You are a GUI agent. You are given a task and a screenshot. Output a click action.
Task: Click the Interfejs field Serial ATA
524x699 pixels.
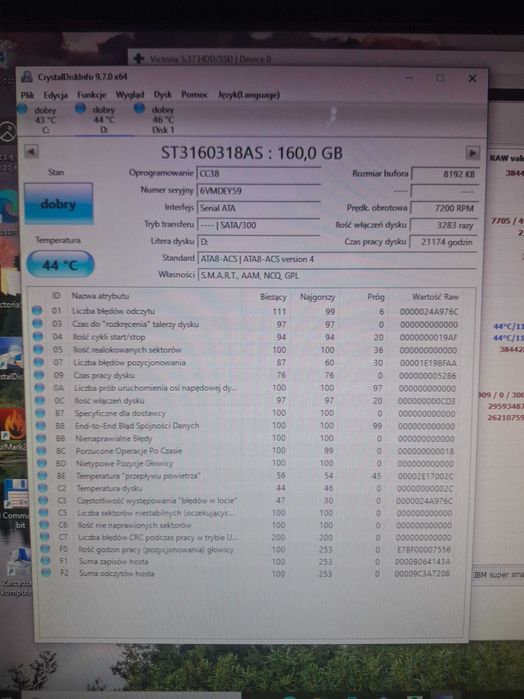coord(258,208)
